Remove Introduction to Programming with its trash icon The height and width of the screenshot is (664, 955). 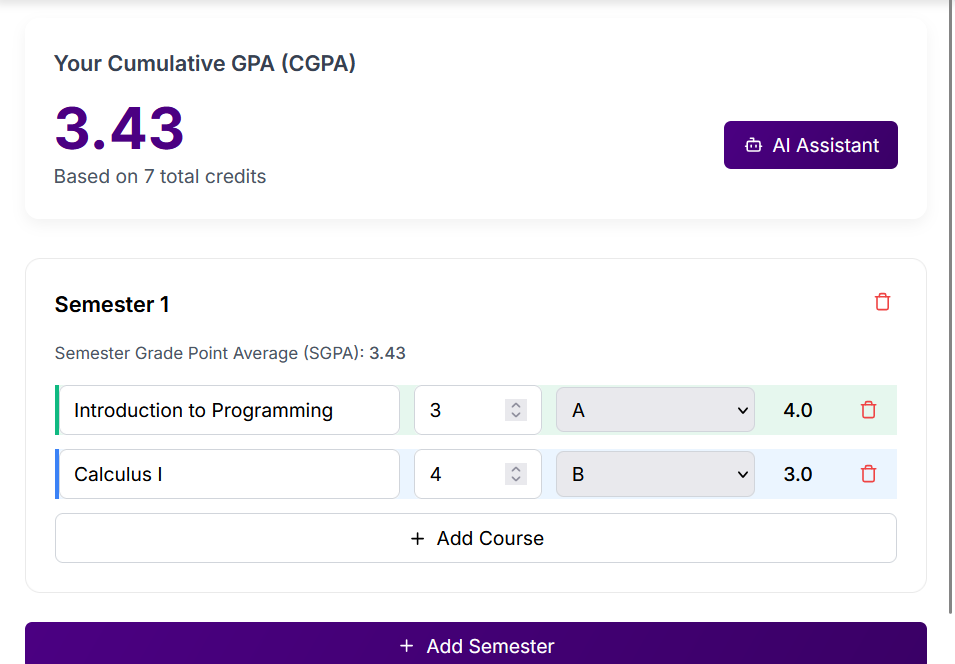(x=867, y=410)
